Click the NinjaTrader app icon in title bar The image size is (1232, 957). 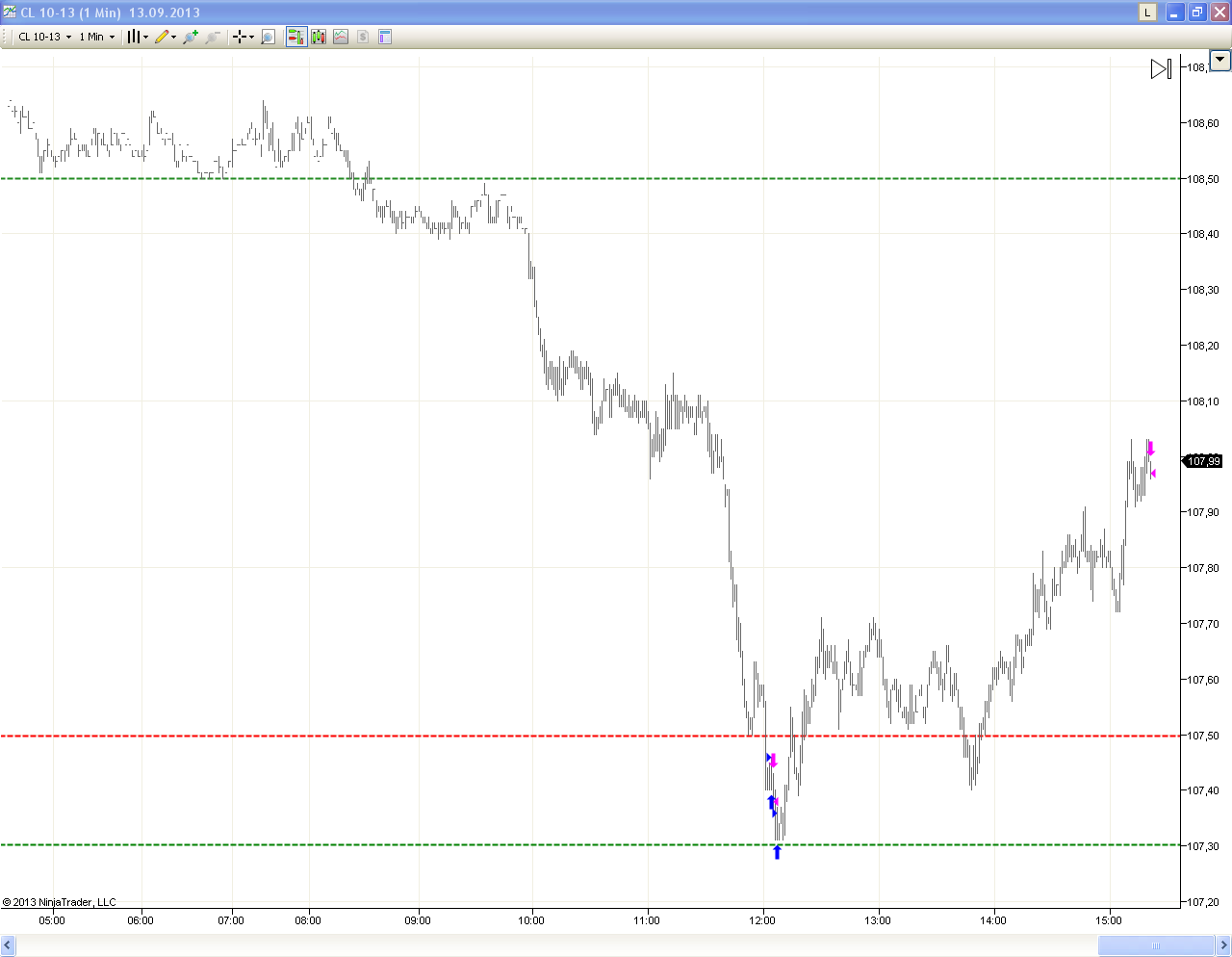tap(10, 12)
